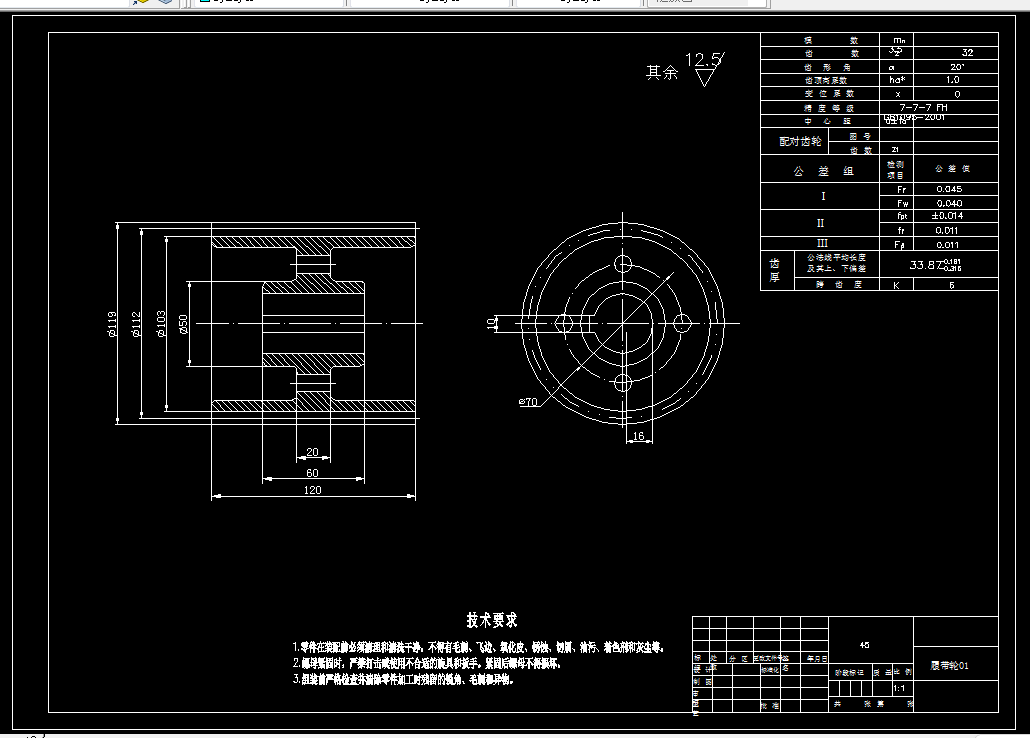The height and width of the screenshot is (738, 1030).
Task: Click the 7-7-7 FH accuracy grade
Action: [924, 107]
